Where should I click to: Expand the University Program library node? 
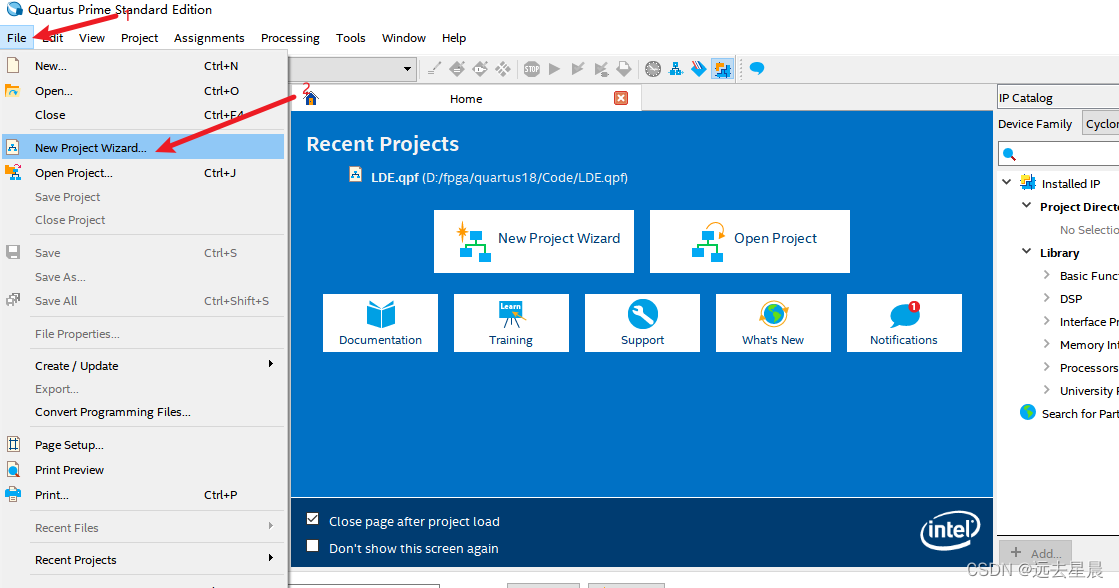[1046, 389]
